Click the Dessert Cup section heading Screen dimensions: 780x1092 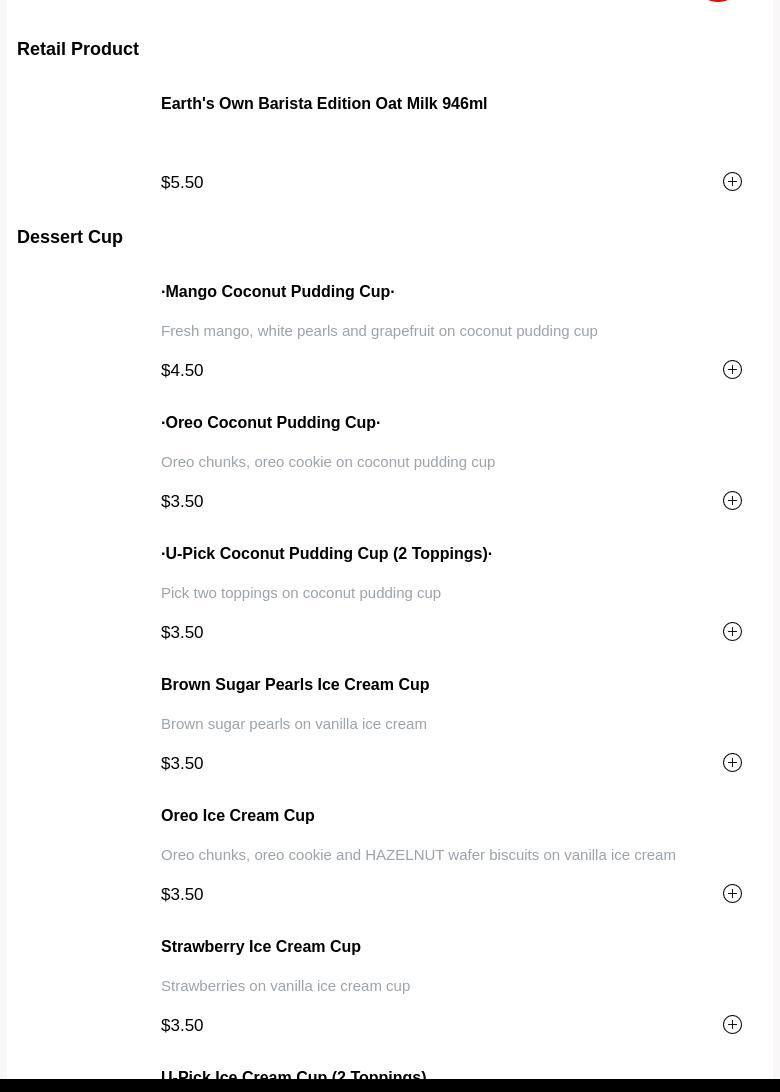coord(70,237)
